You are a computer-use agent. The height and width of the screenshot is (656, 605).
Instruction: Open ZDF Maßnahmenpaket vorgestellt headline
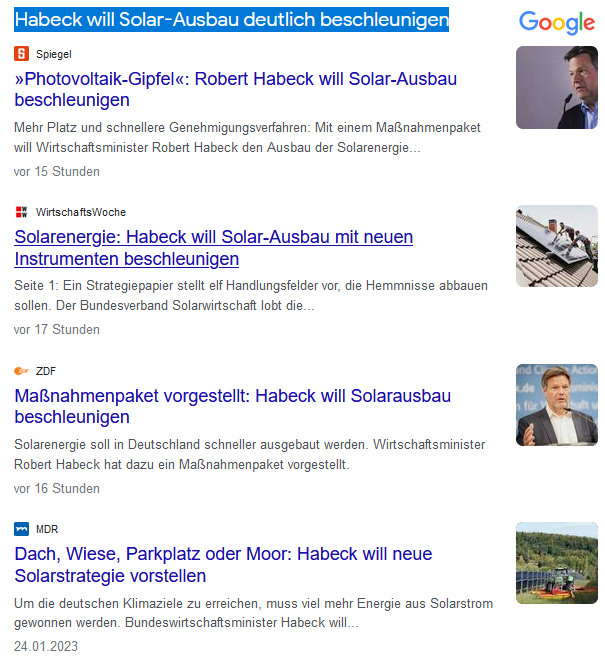point(232,406)
